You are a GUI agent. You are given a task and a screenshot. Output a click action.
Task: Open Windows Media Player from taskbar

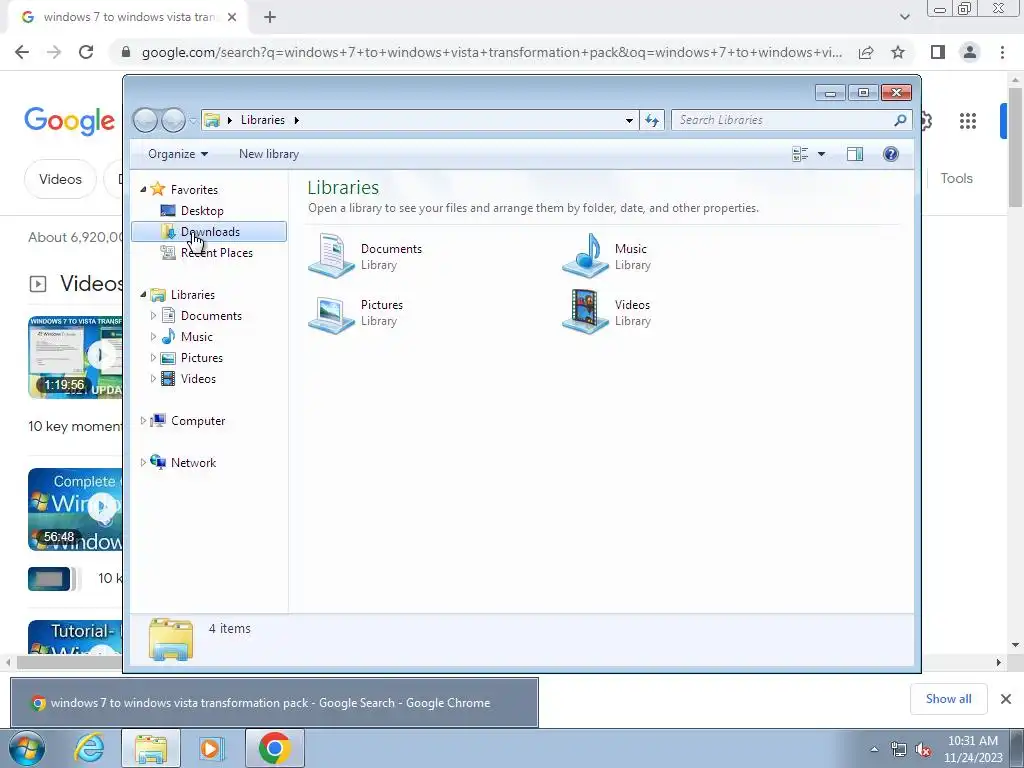tap(211, 748)
